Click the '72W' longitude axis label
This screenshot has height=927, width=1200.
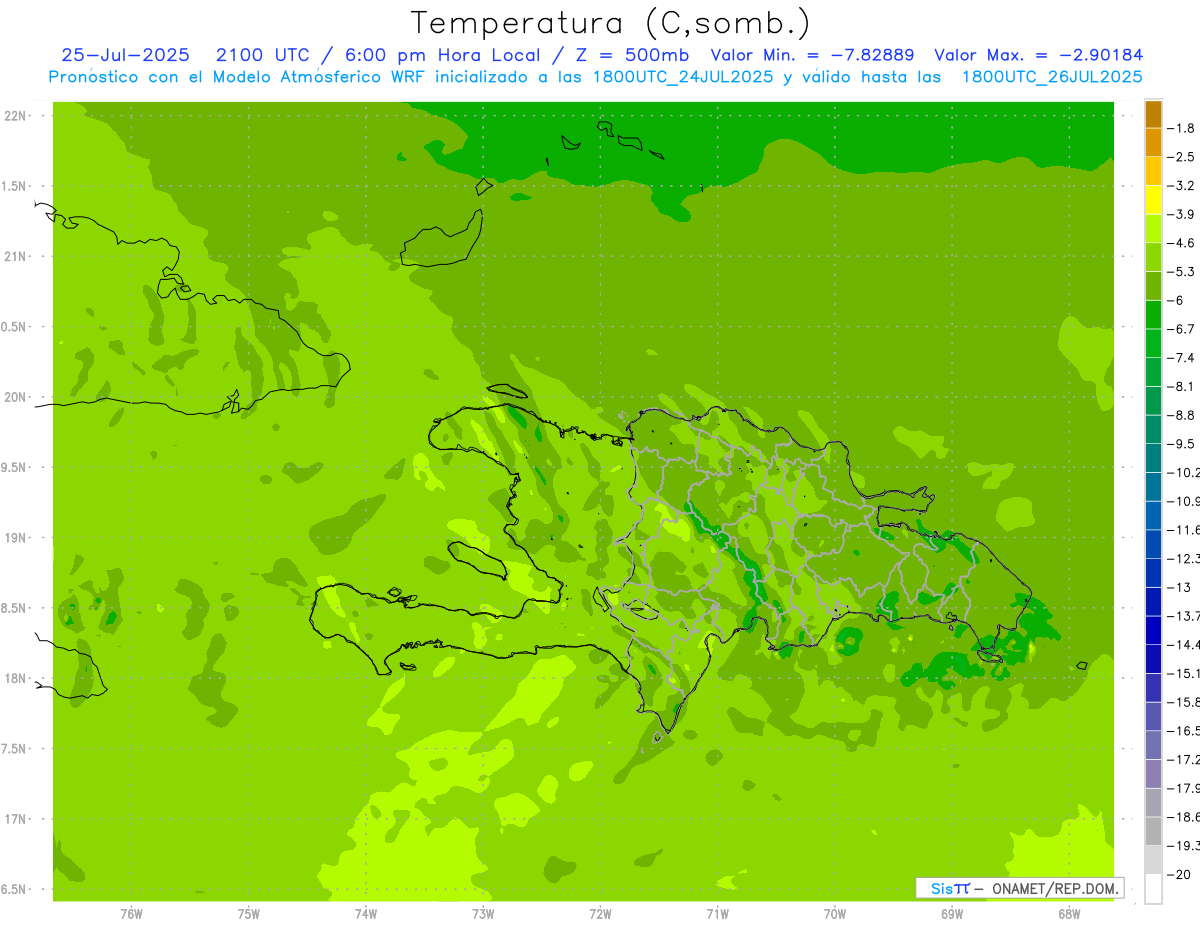600,914
